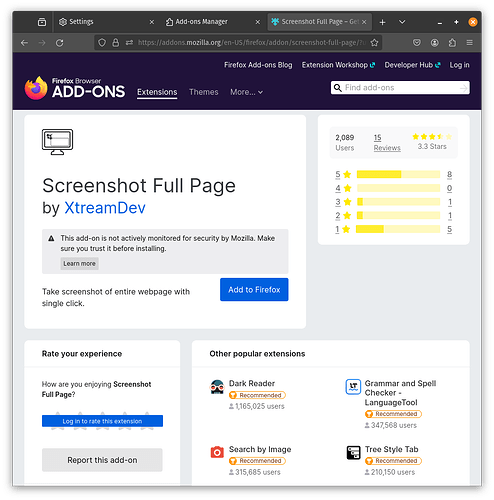Click the 5-star review count 8
The width and height of the screenshot is (494, 500).
[449, 174]
